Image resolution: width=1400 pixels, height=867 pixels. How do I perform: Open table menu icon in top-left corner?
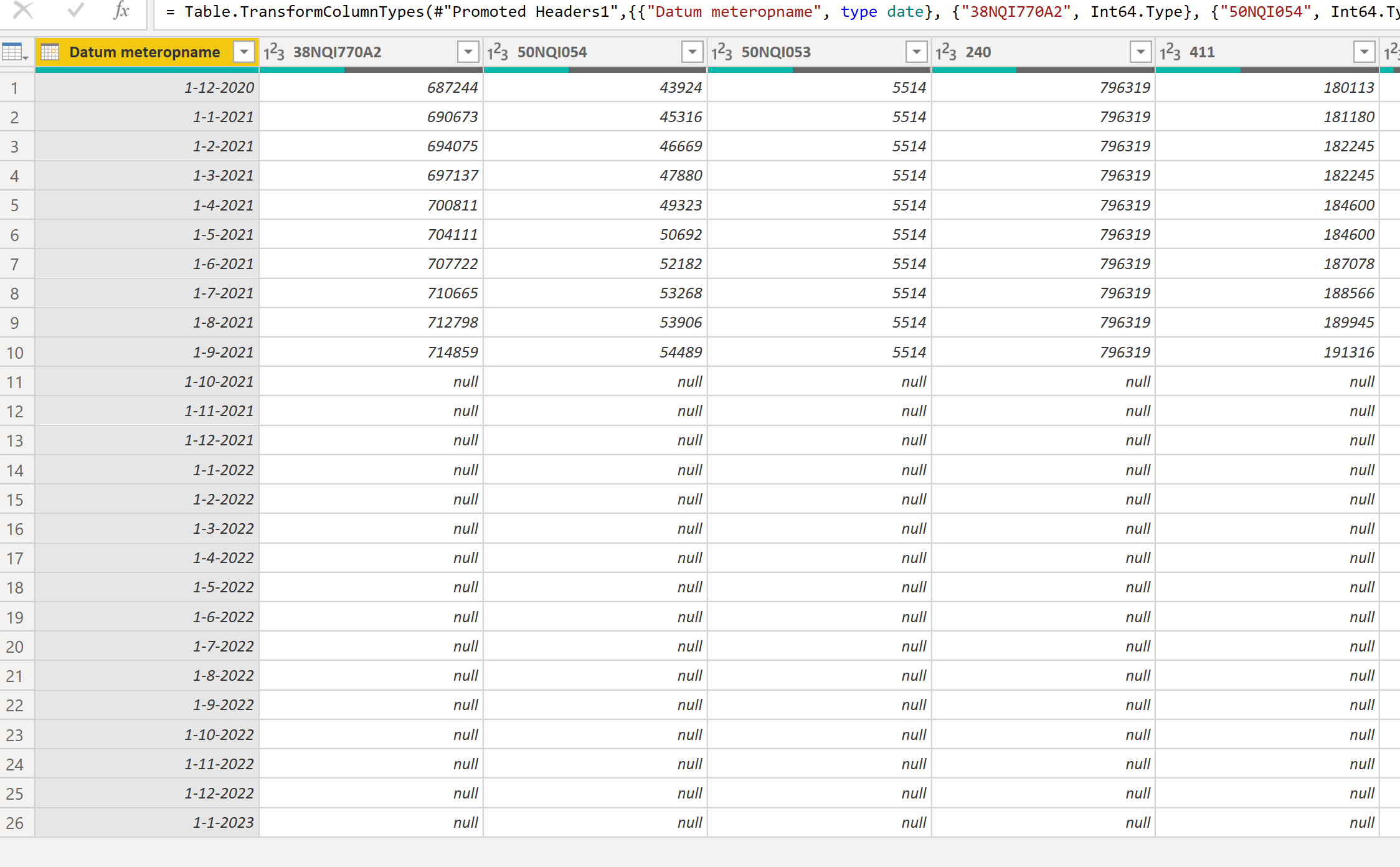pyautogui.click(x=15, y=52)
